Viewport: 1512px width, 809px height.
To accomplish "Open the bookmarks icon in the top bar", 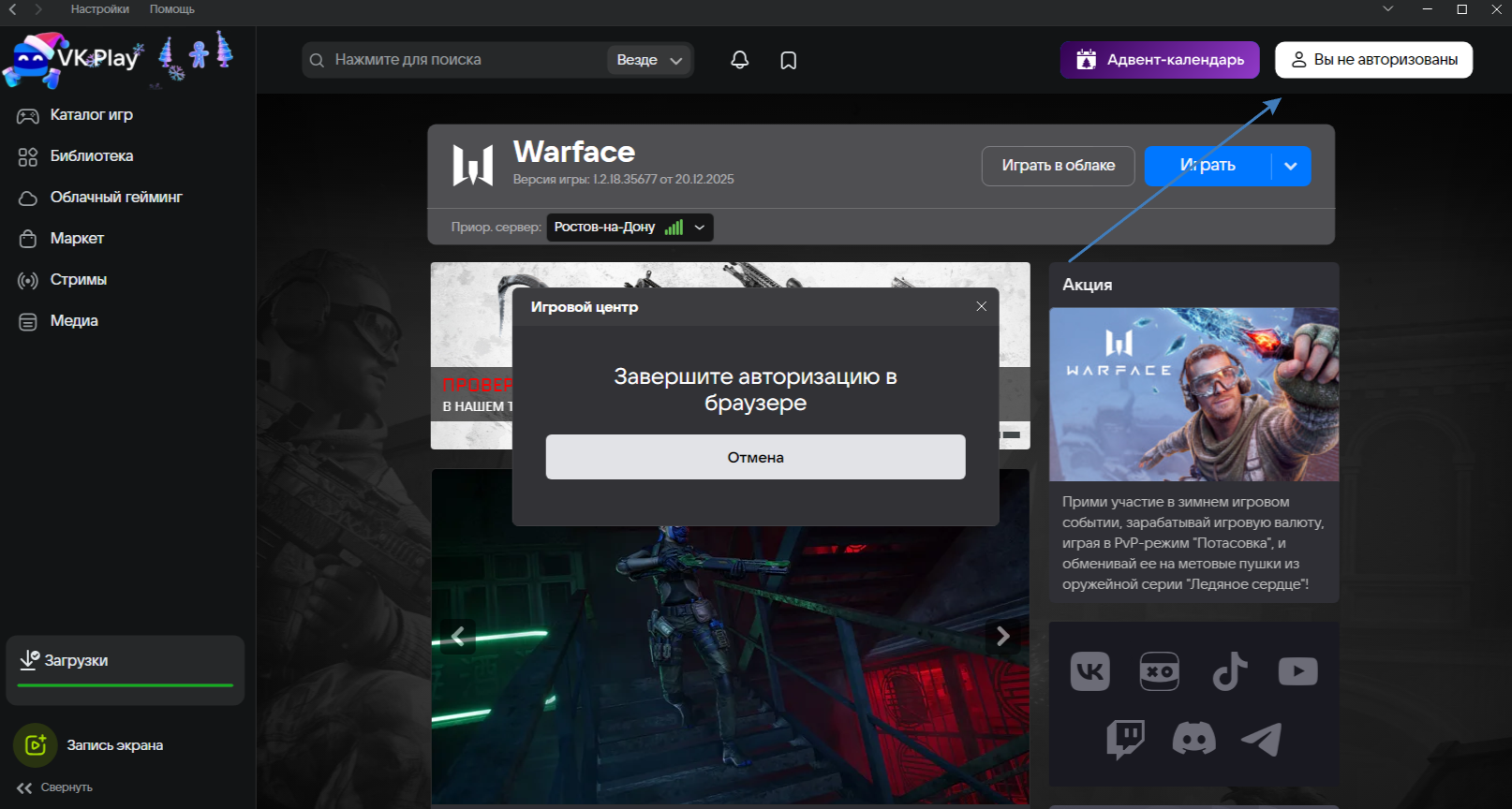I will pos(789,60).
